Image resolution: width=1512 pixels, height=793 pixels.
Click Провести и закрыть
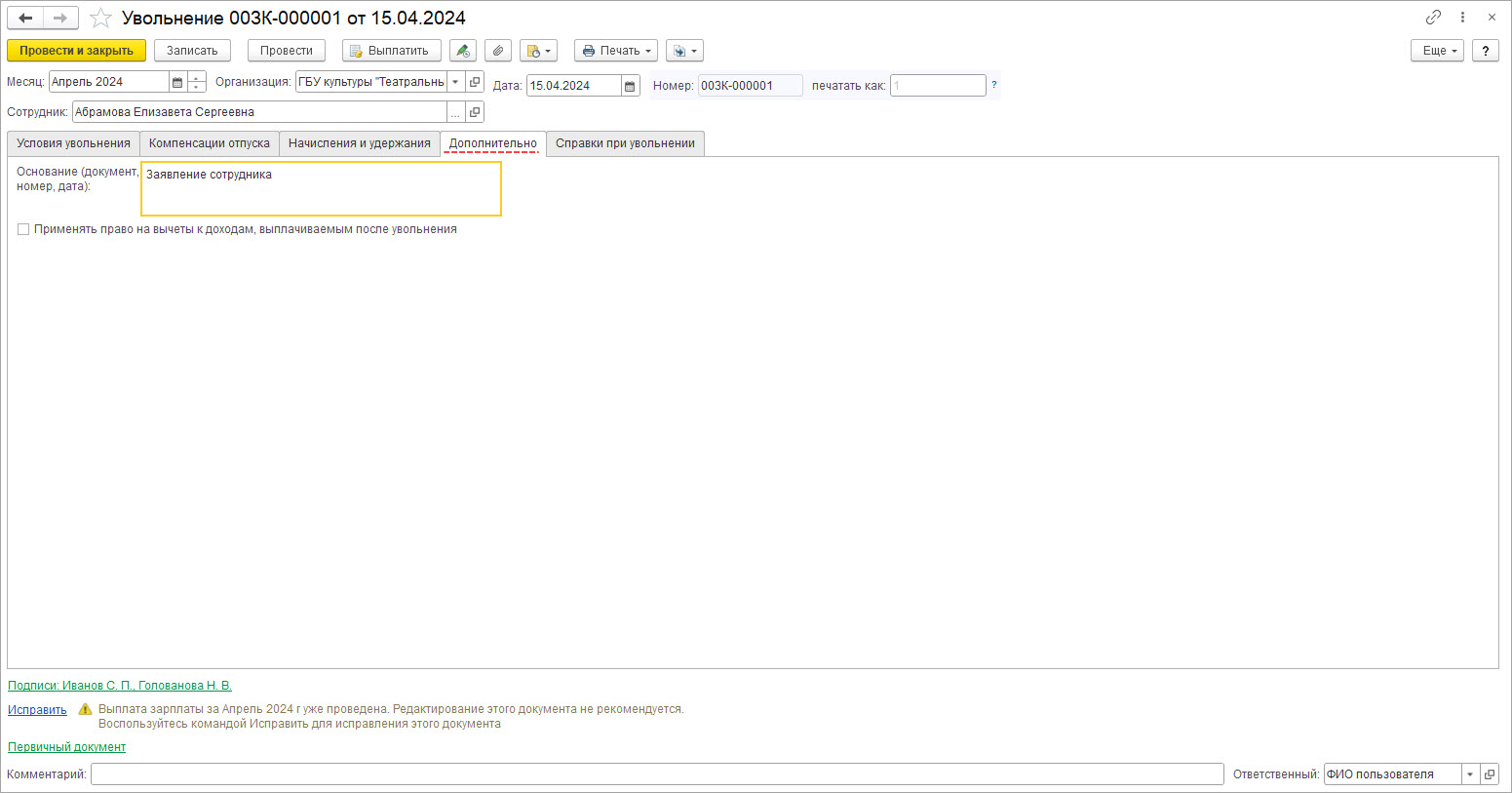coord(76,51)
